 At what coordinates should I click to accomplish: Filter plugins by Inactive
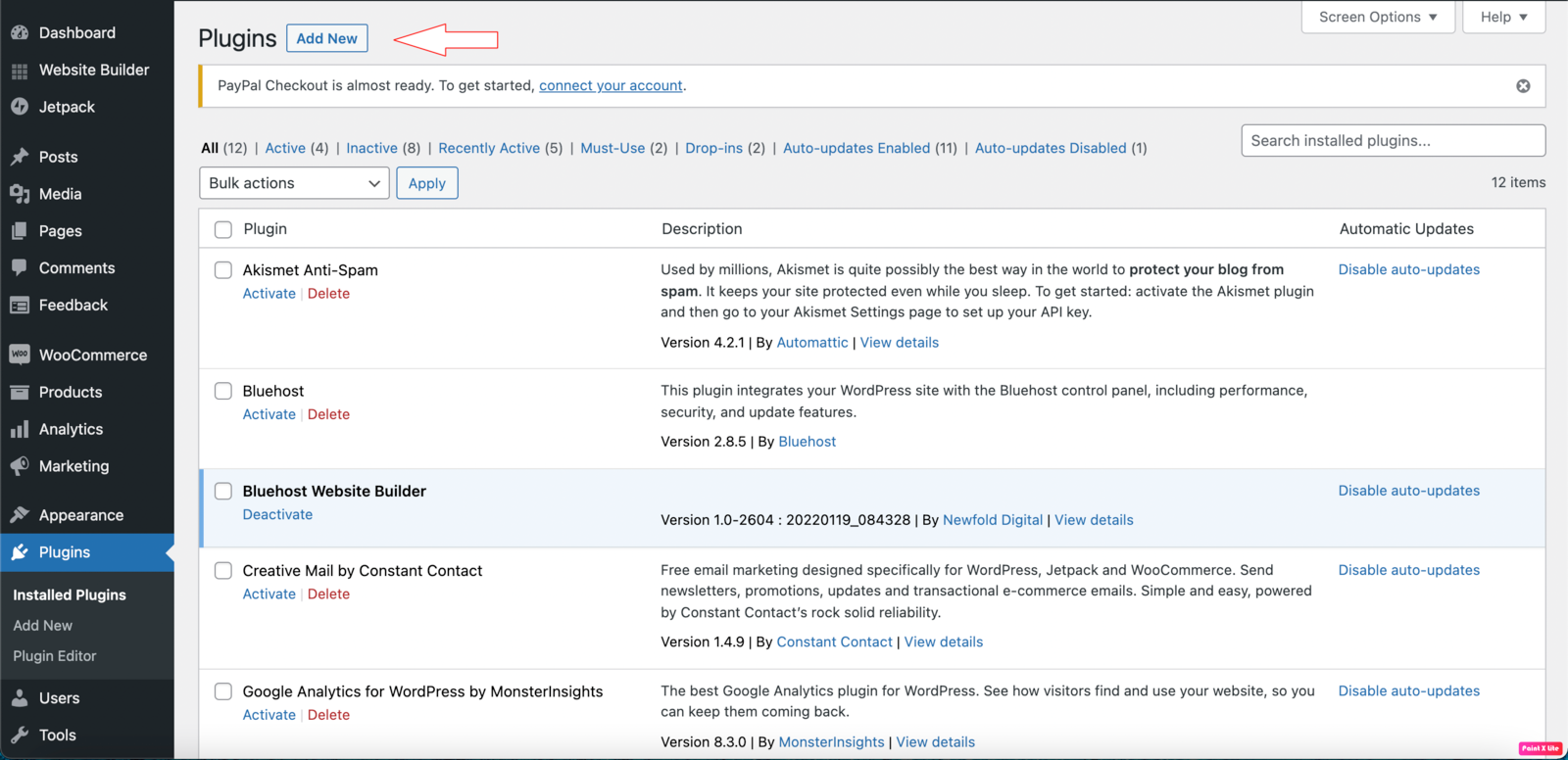pos(371,148)
